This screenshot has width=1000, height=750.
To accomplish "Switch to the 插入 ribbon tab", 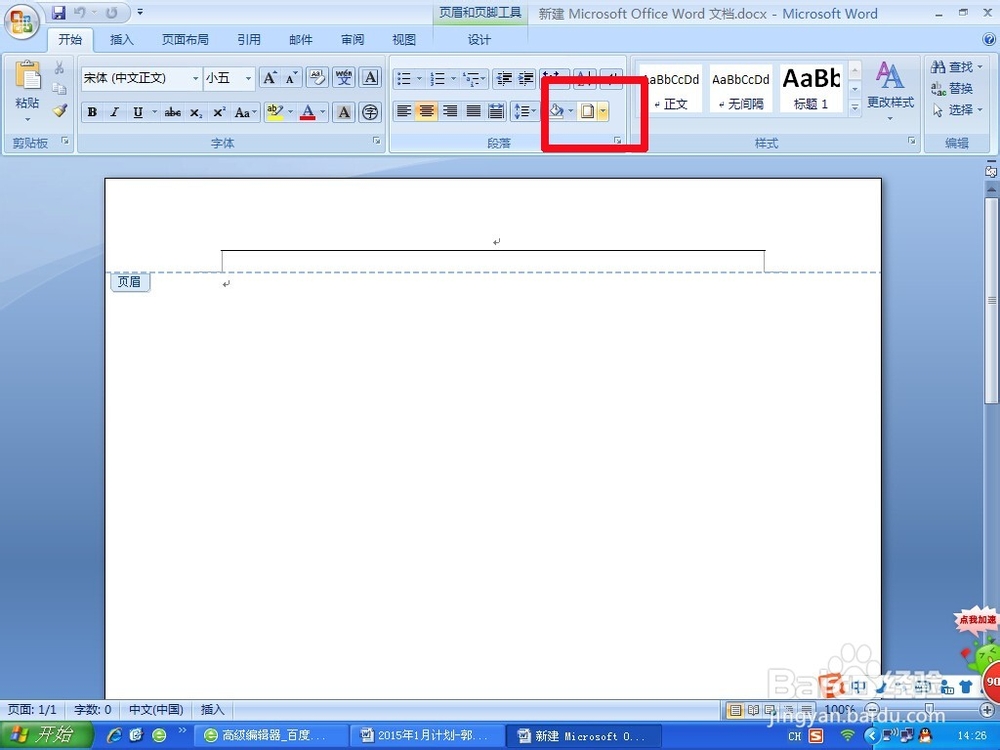I will pos(121,40).
